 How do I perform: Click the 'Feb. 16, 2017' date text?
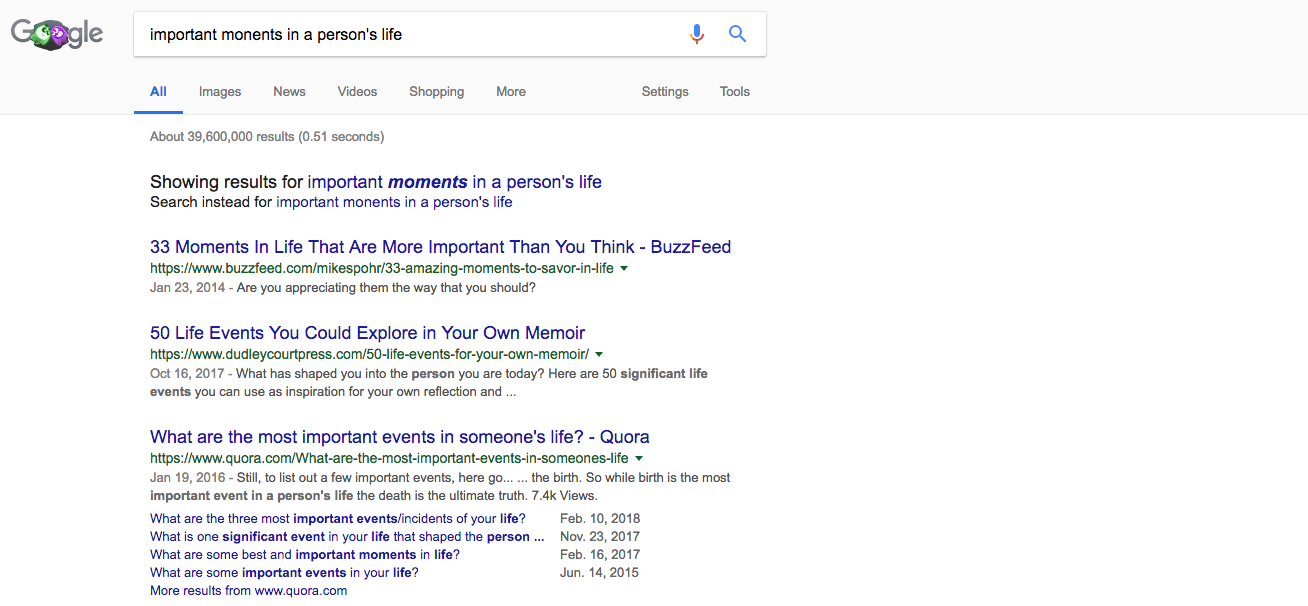point(600,554)
